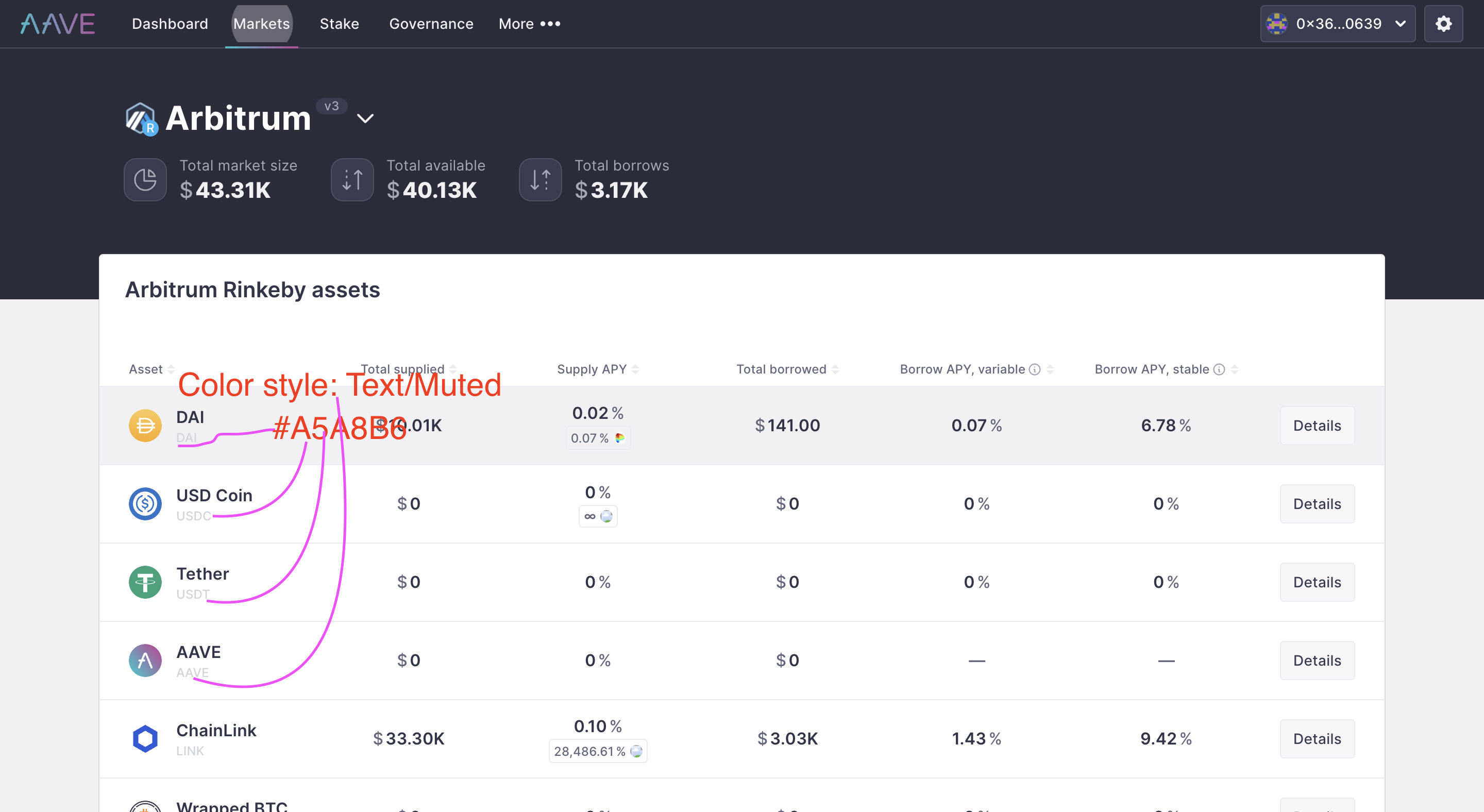The width and height of the screenshot is (1484, 812).
Task: Open the More navigation menu
Action: [529, 24]
